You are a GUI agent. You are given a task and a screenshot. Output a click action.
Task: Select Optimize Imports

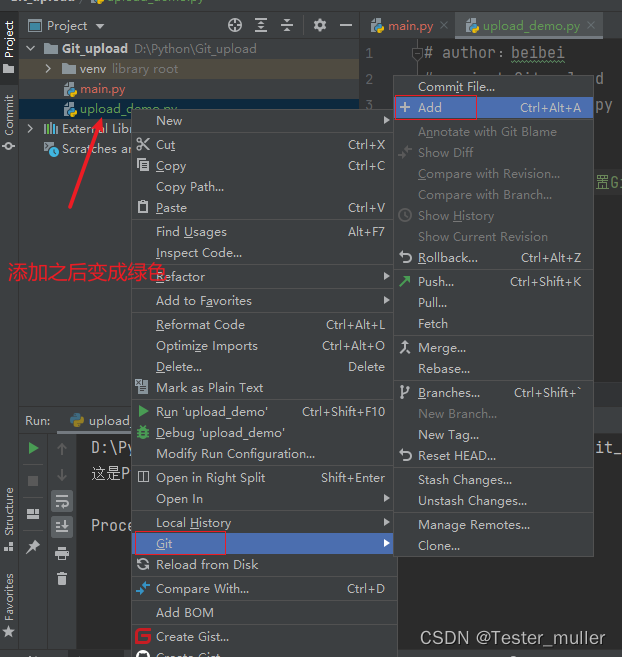click(x=262, y=346)
